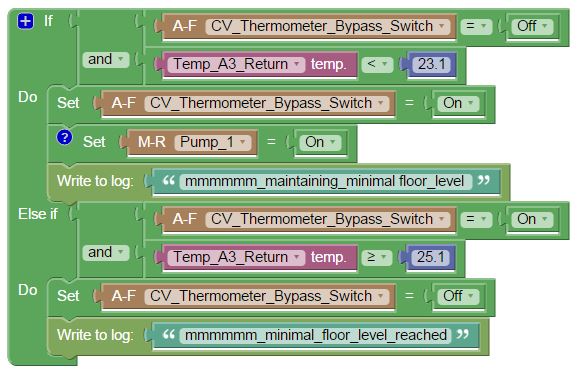588x370 pixels.
Task: Open the first Temp_A3_Return device dropdown
Action: 236,64
